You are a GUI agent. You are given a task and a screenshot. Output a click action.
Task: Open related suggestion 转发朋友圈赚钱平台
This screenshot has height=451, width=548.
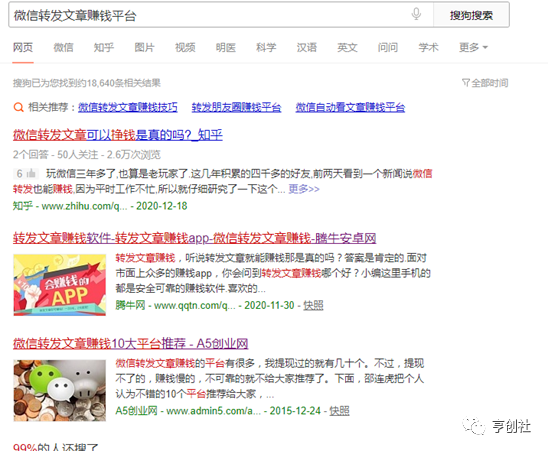point(236,107)
